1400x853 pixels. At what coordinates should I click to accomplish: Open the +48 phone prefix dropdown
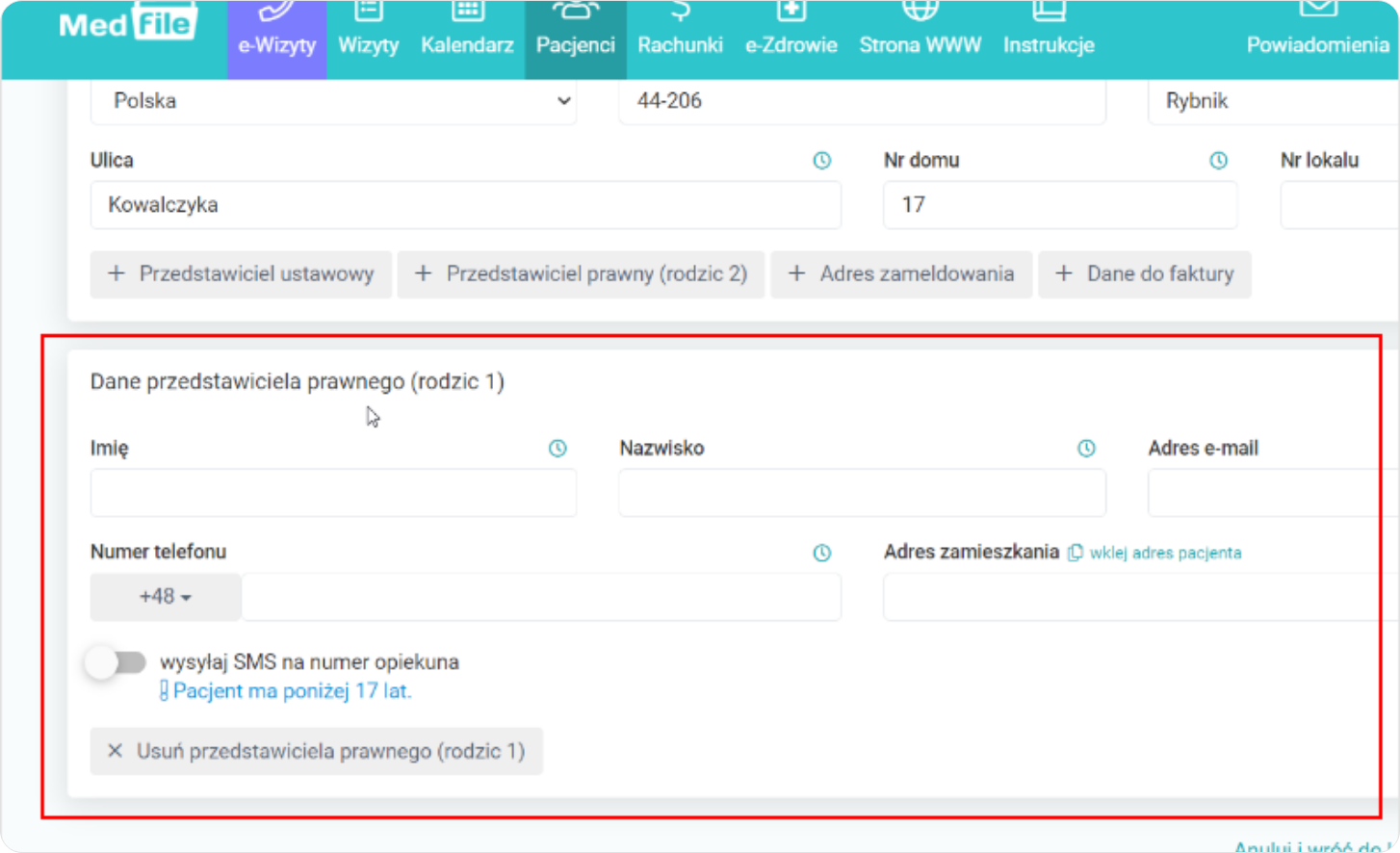tap(166, 597)
